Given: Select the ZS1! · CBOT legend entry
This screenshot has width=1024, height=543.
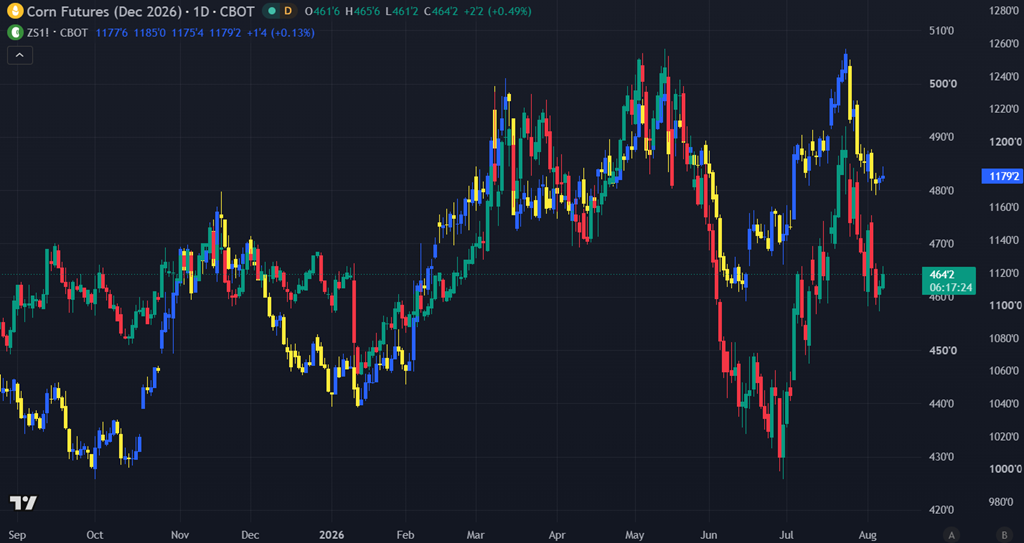Looking at the screenshot, I should tap(56, 32).
